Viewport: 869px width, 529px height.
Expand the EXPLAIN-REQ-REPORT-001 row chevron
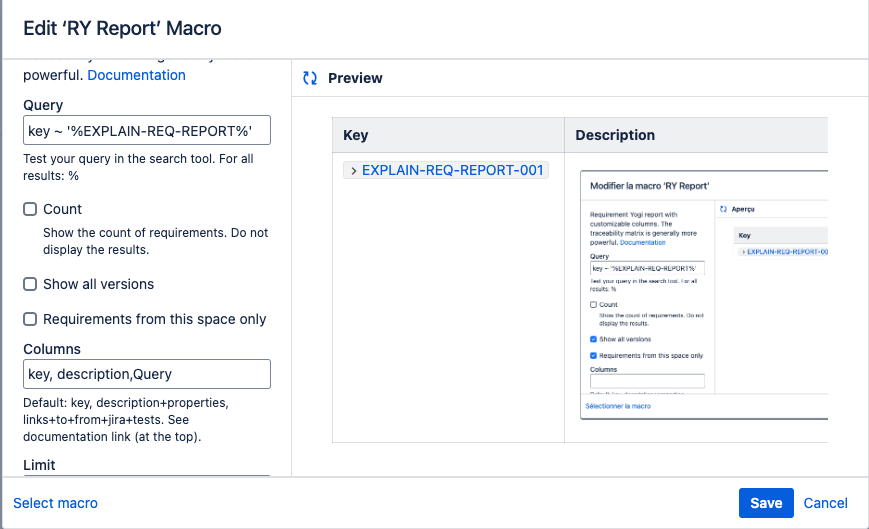click(354, 171)
